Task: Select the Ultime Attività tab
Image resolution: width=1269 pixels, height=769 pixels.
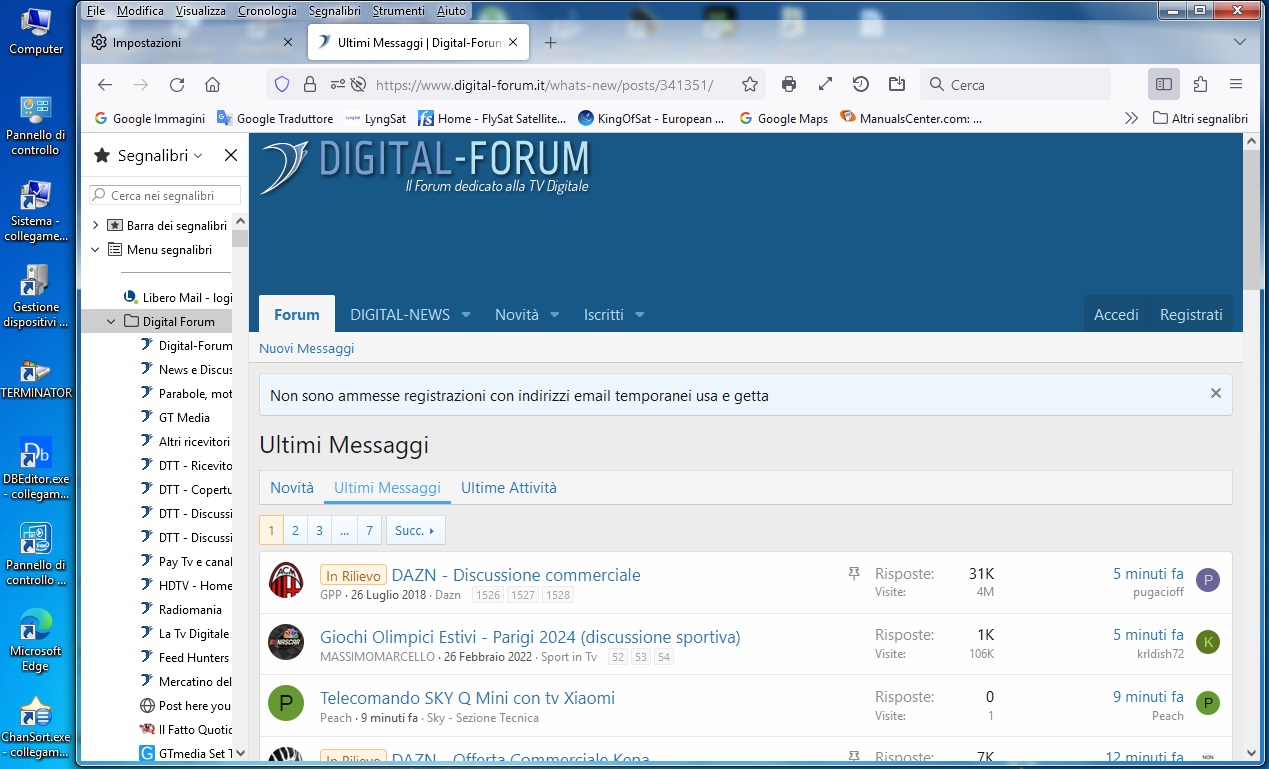Action: (509, 488)
